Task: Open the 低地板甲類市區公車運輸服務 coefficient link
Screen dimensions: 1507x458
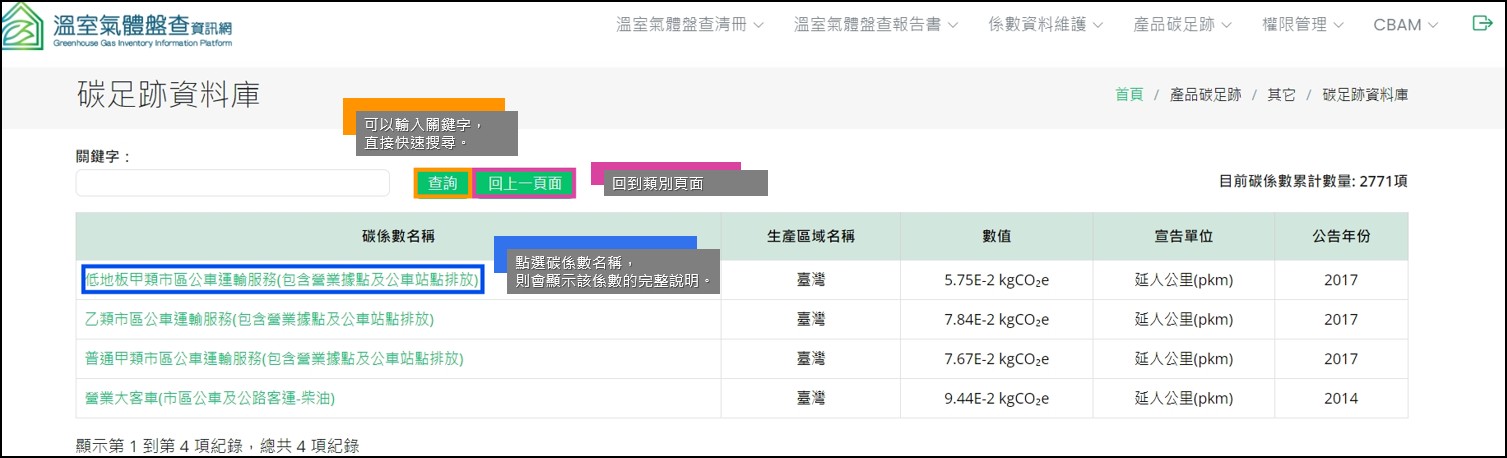Action: [281, 280]
